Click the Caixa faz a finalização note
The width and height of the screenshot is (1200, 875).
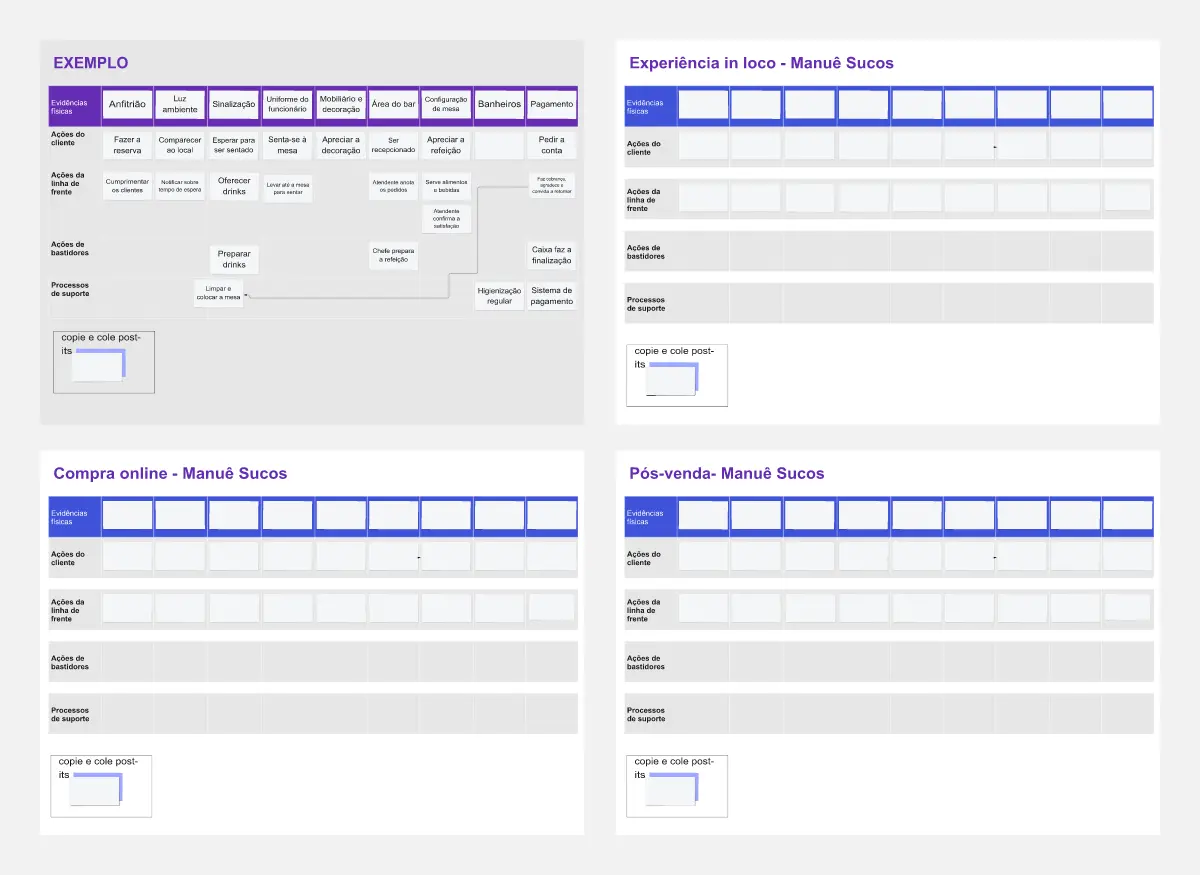pyautogui.click(x=552, y=255)
